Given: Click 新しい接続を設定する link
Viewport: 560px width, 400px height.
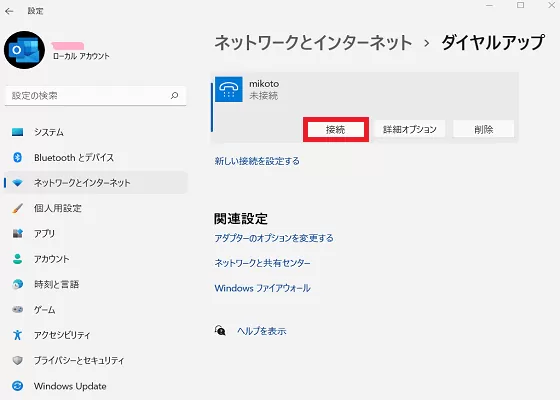Looking at the screenshot, I should pyautogui.click(x=257, y=161).
